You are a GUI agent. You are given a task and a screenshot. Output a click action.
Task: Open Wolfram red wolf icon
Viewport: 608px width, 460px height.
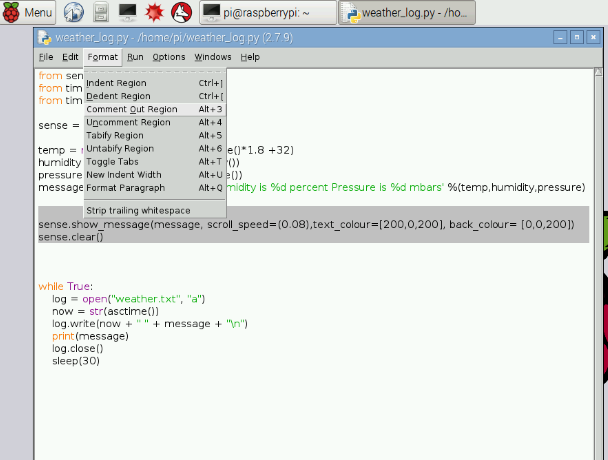tap(181, 12)
